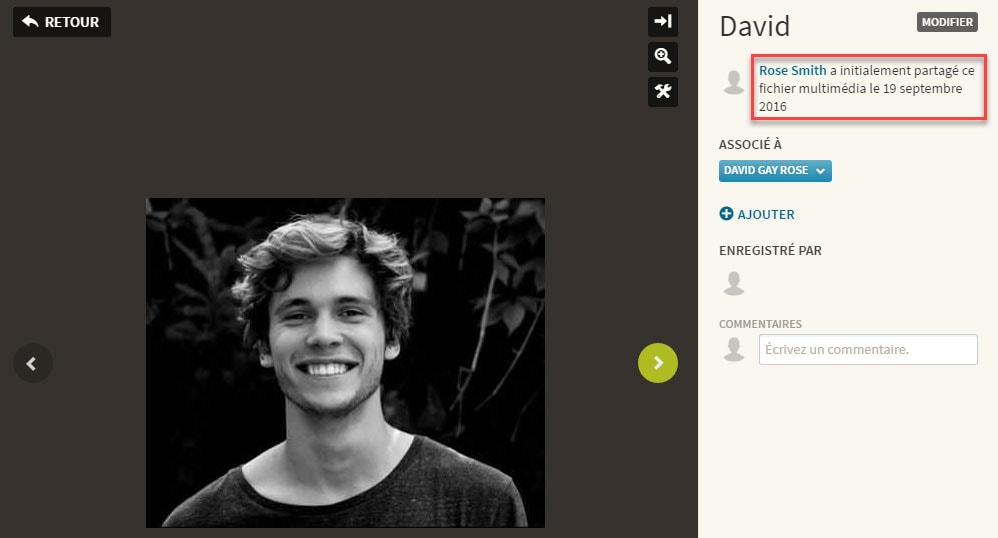This screenshot has width=998, height=538.
Task: Go to the previous photo
Action: click(x=32, y=363)
